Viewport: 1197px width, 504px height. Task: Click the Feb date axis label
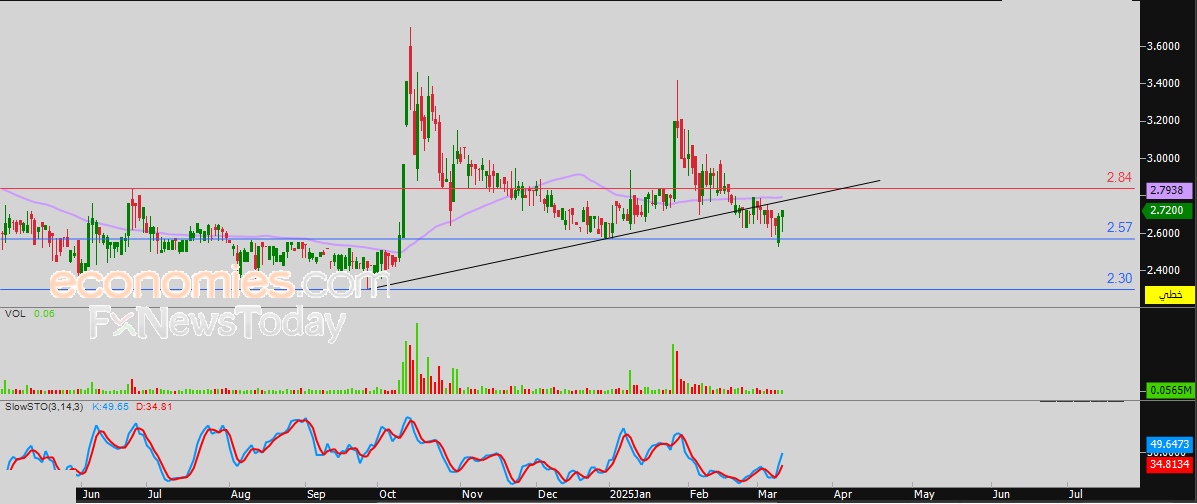click(700, 495)
